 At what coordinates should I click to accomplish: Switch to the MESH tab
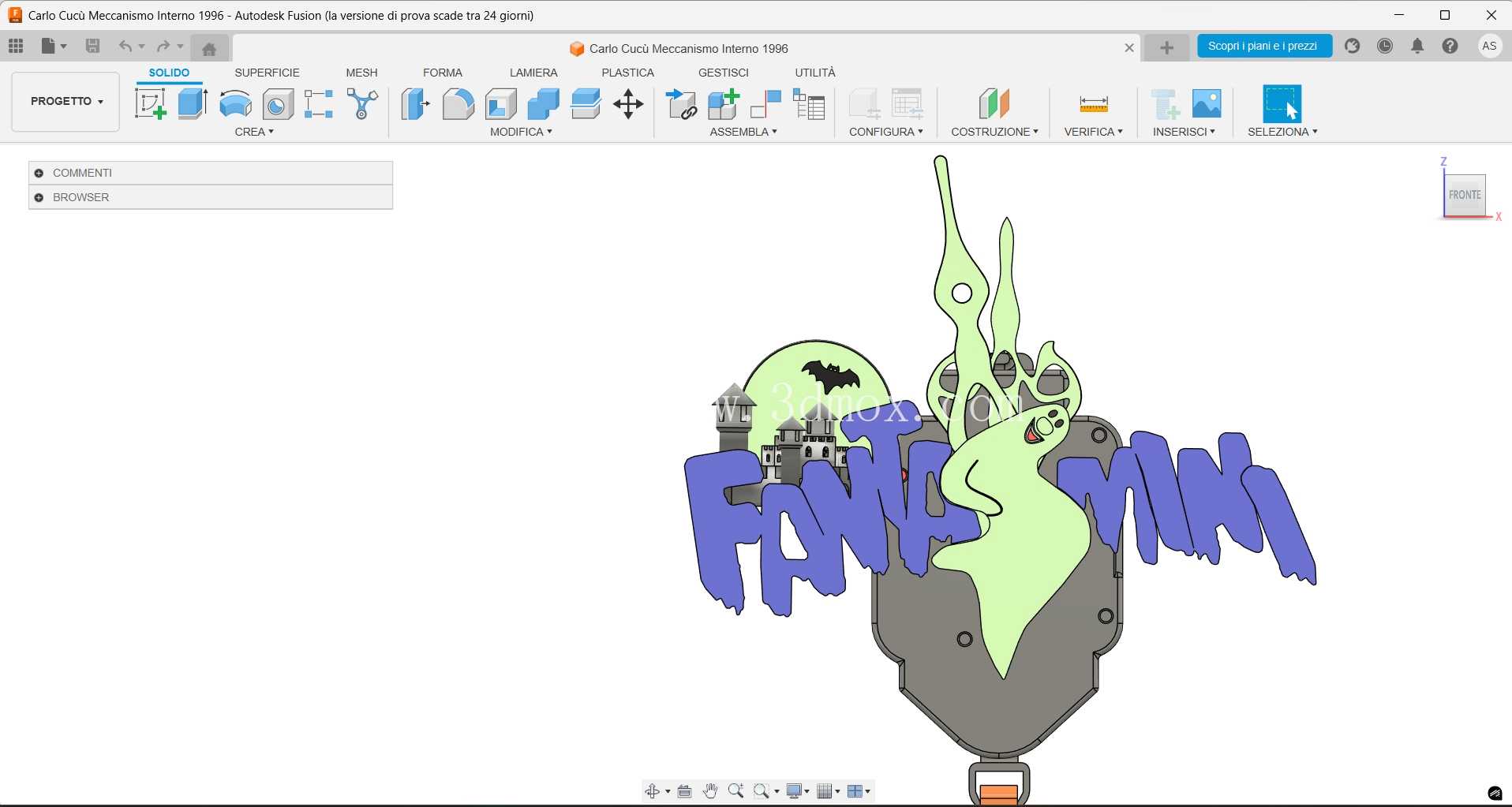point(361,73)
